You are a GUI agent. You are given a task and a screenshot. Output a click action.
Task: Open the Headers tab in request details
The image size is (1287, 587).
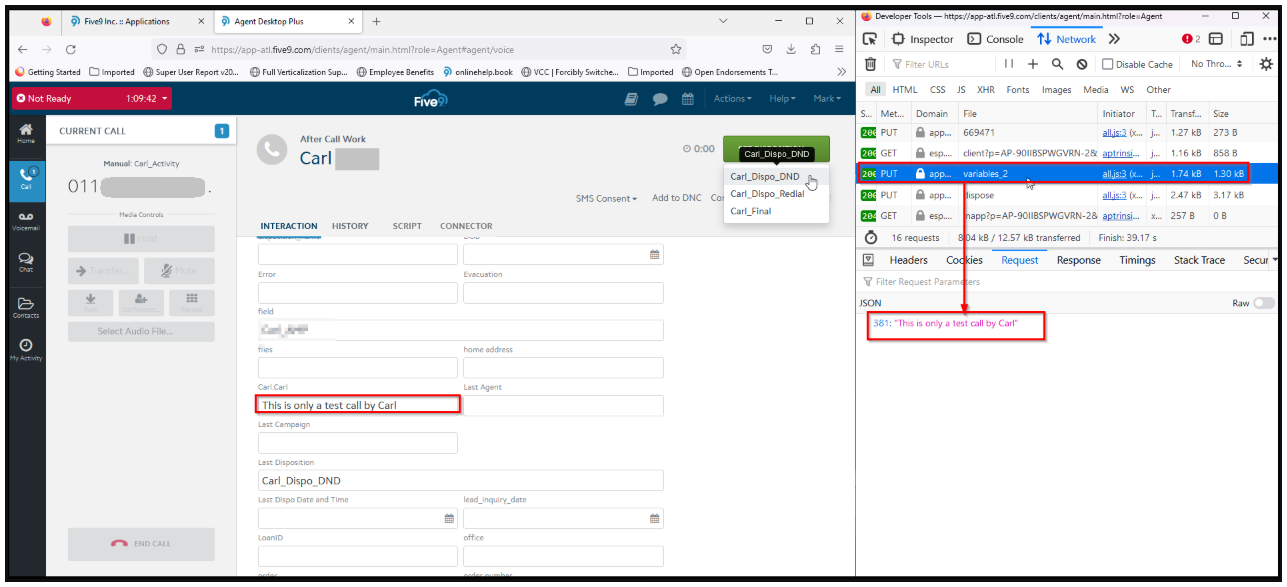point(909,260)
